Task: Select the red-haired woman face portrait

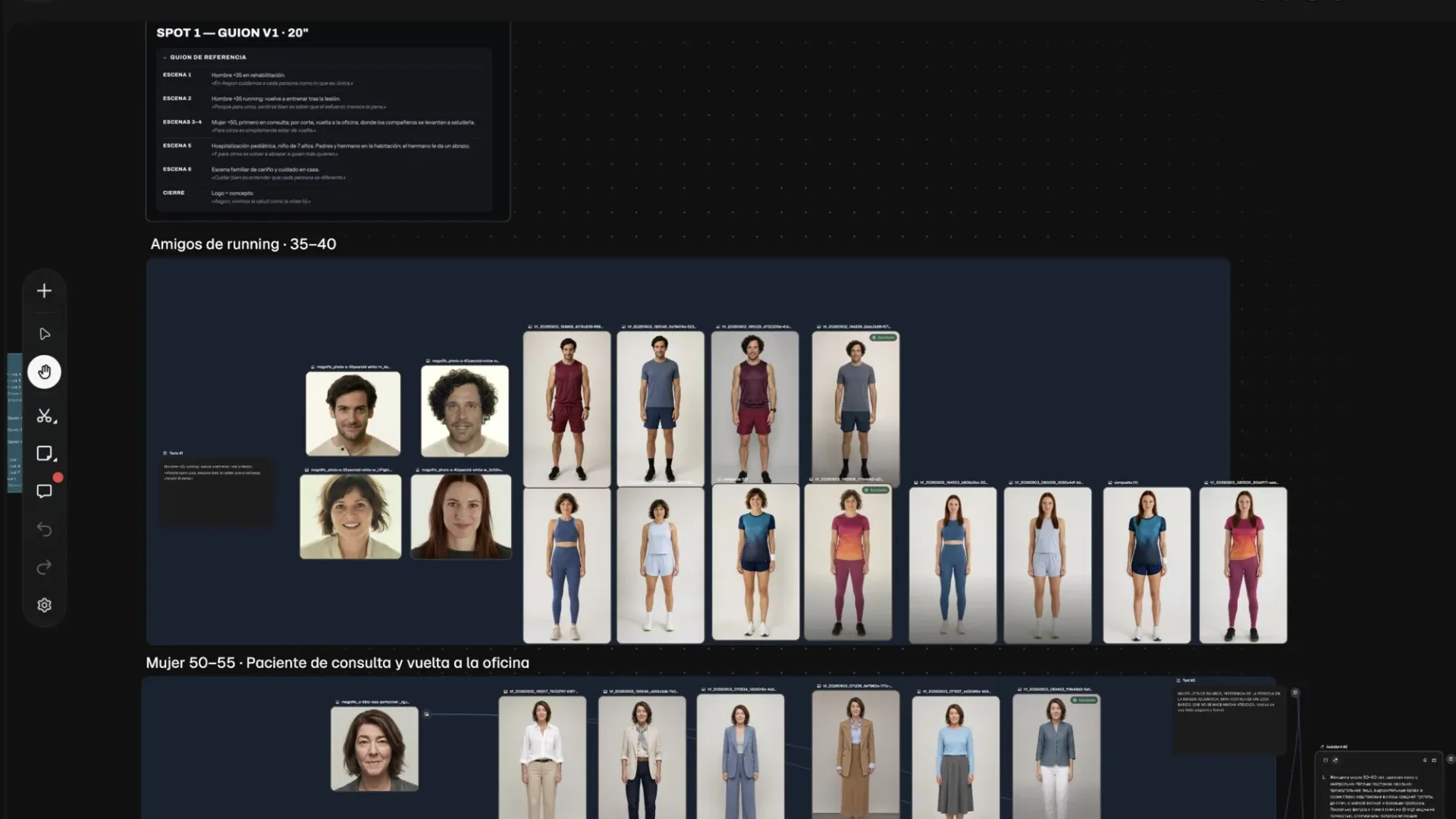Action: [x=461, y=516]
